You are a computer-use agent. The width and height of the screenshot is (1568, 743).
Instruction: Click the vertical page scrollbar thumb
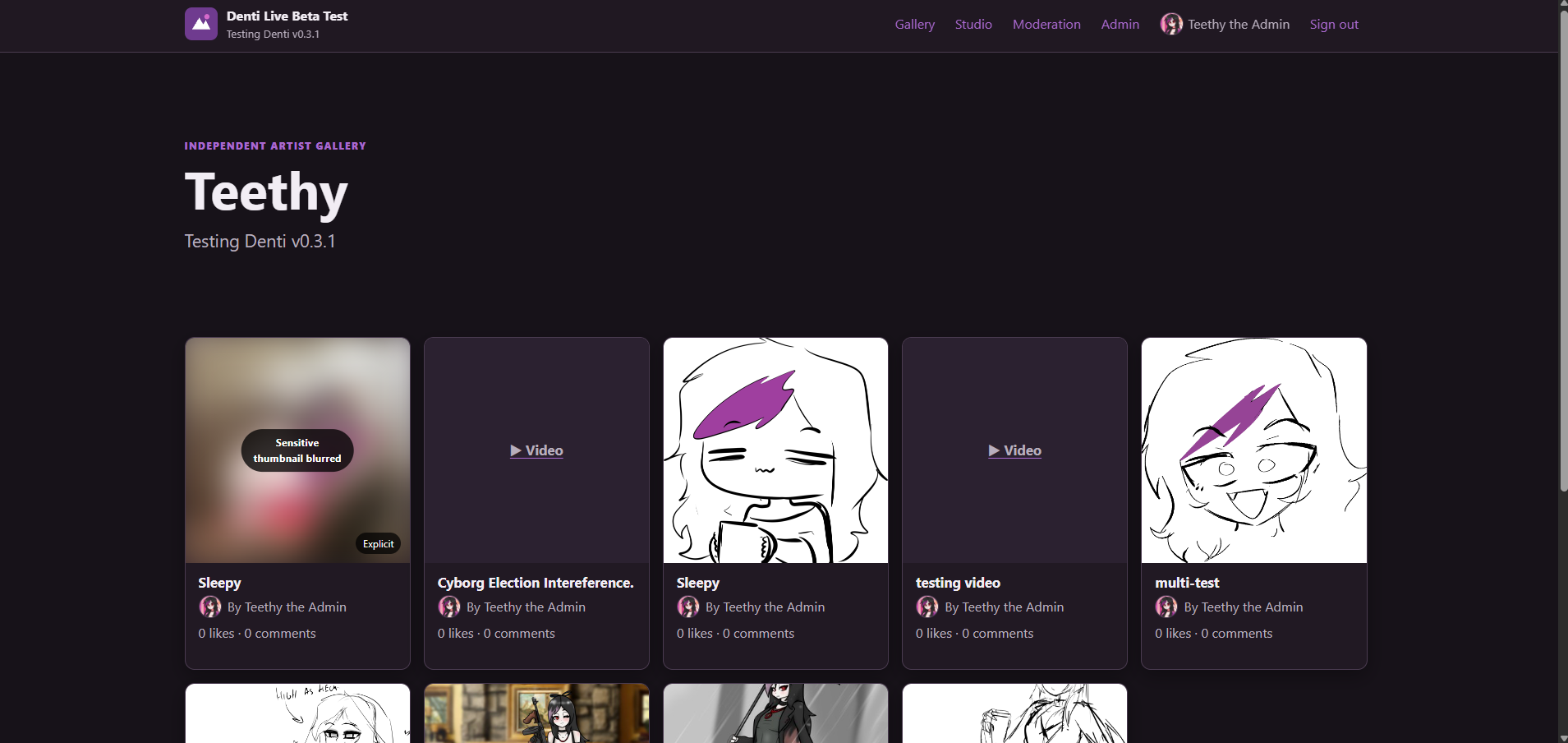1563,251
